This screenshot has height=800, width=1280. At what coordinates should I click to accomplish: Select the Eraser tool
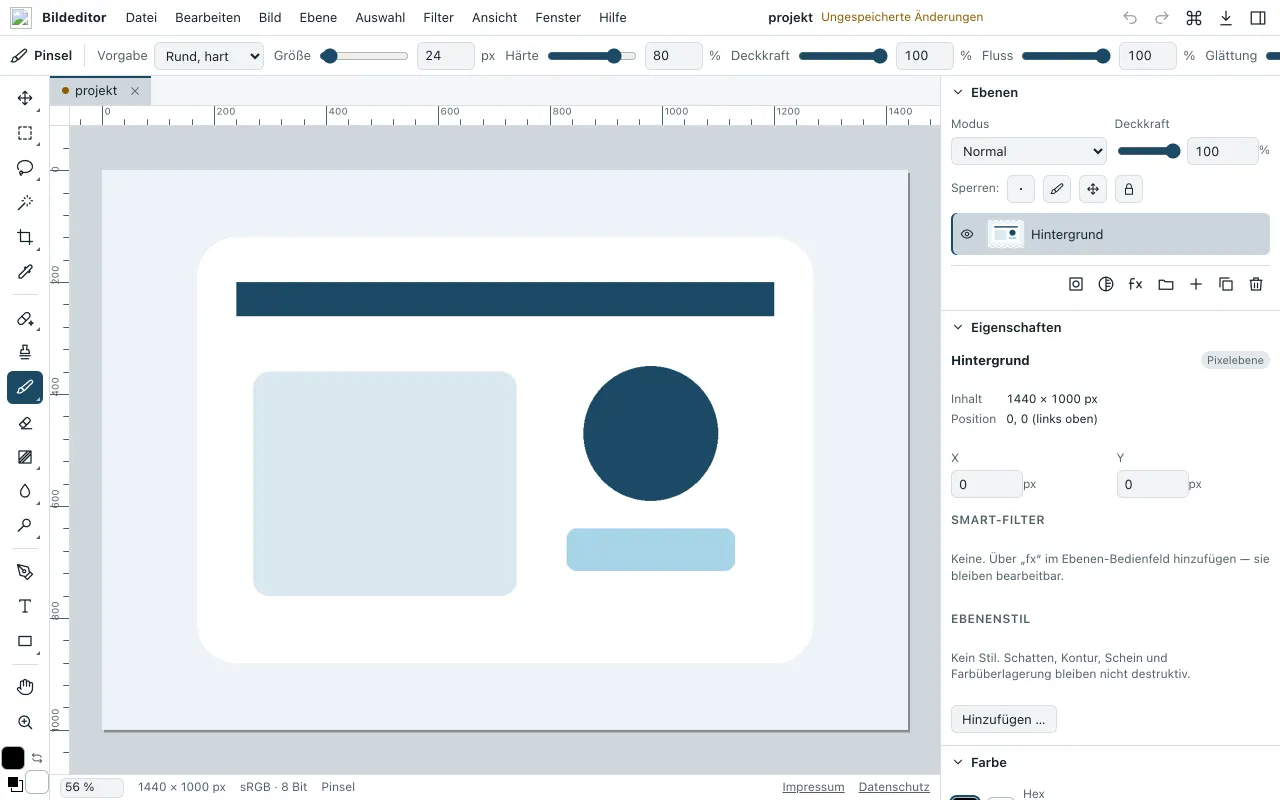click(x=25, y=423)
